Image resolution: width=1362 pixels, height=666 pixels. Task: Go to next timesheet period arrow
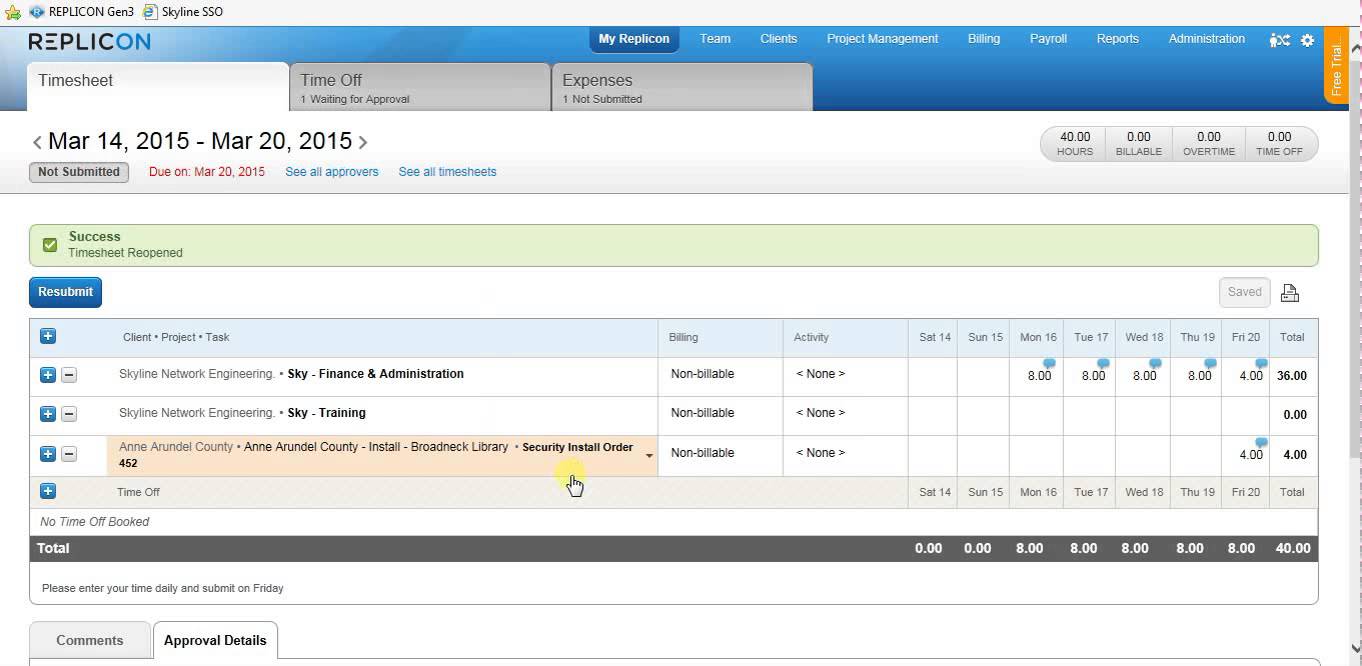(x=362, y=142)
